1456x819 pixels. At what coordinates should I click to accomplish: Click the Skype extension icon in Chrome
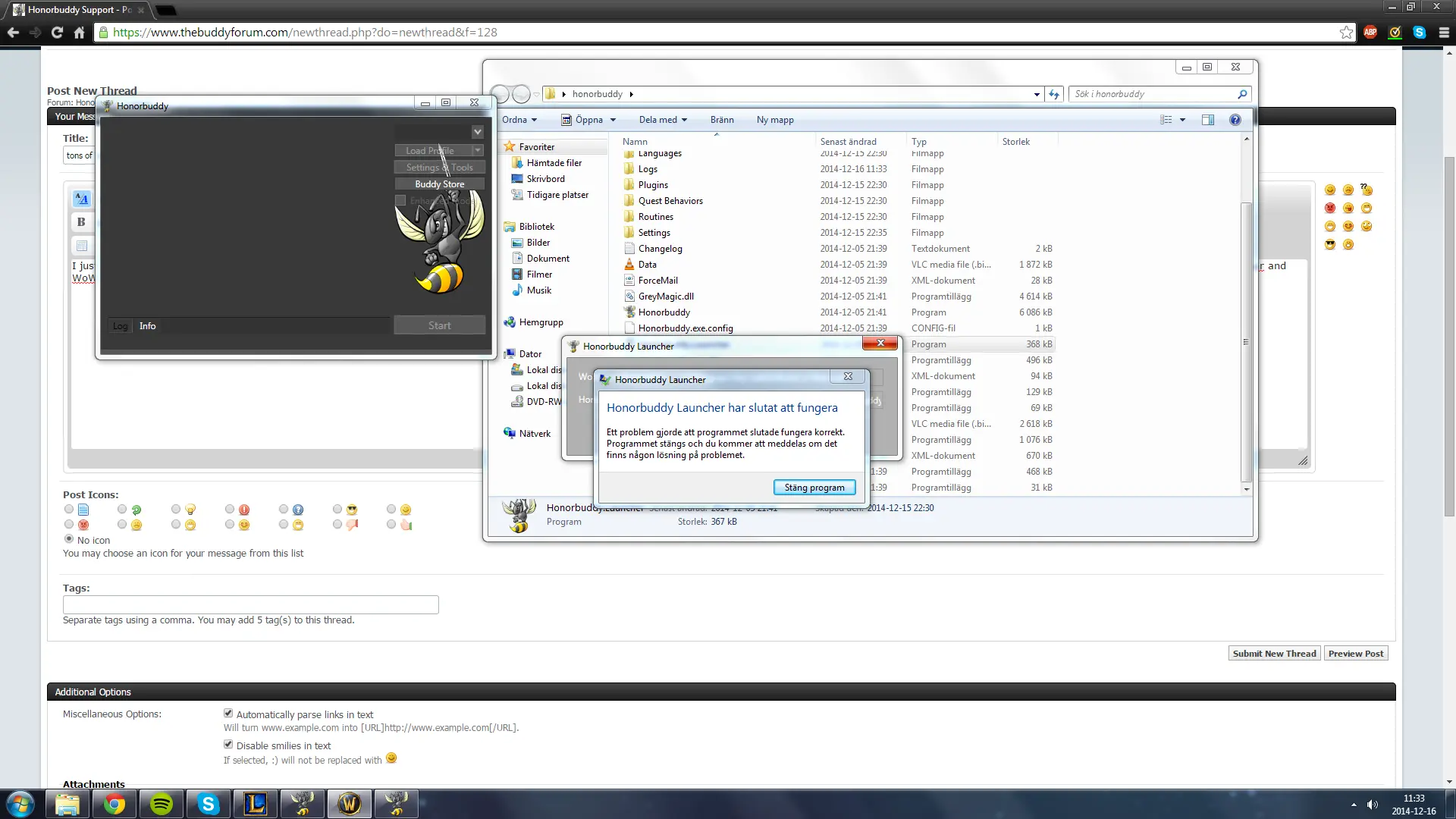coord(1420,32)
